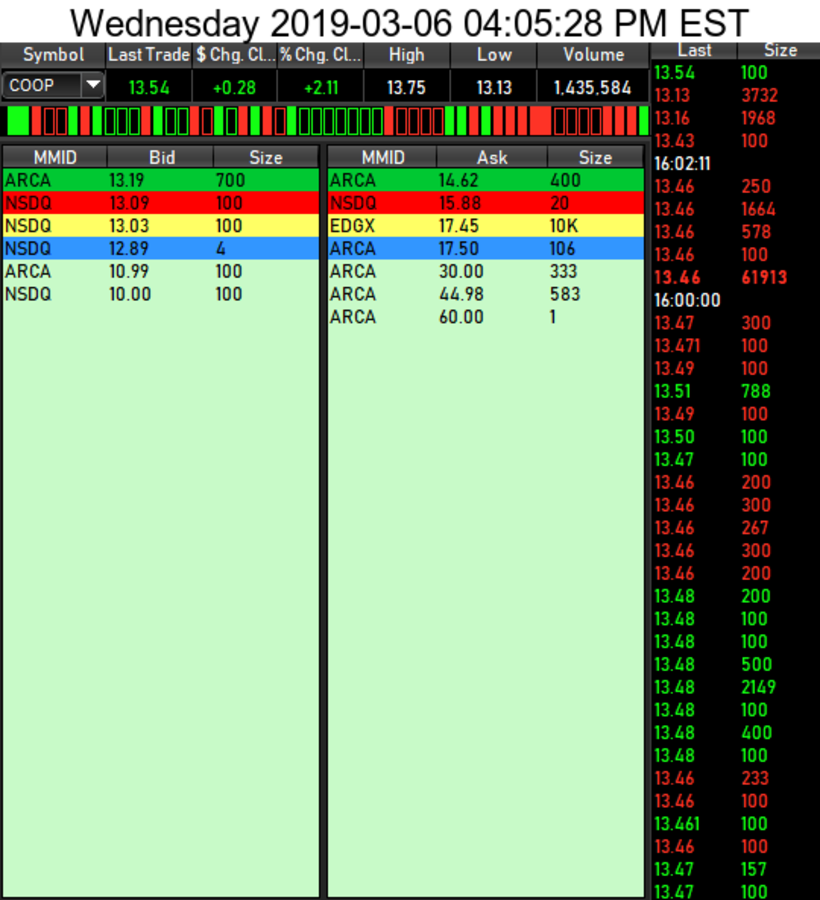The width and height of the screenshot is (820, 900).
Task: Click the 13.47 print sized 157
Action: click(x=736, y=869)
